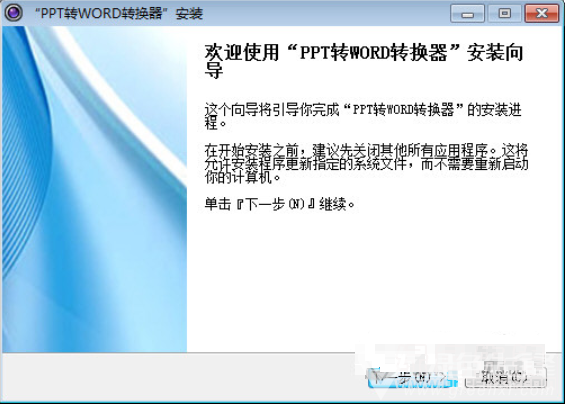This screenshot has height=404, width=565.
Task: Select the “PPT转WORD转换器” 安装 title bar text
Action: click(119, 13)
